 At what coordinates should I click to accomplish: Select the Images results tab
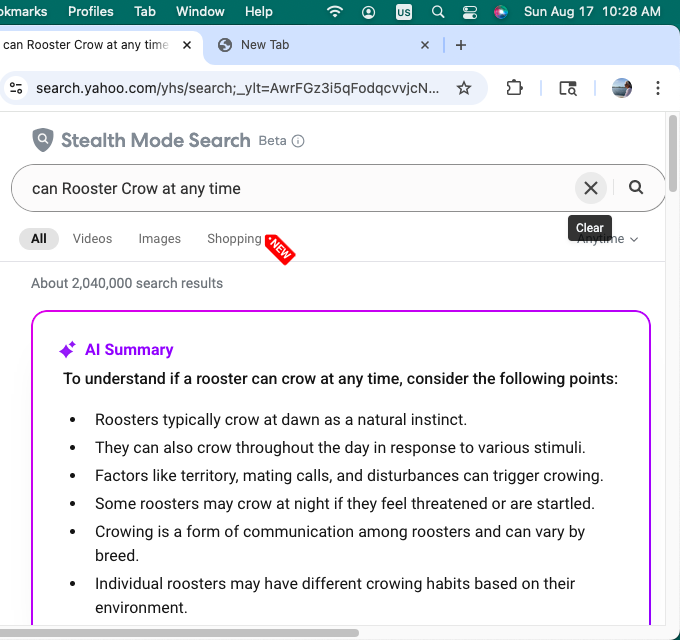click(160, 239)
